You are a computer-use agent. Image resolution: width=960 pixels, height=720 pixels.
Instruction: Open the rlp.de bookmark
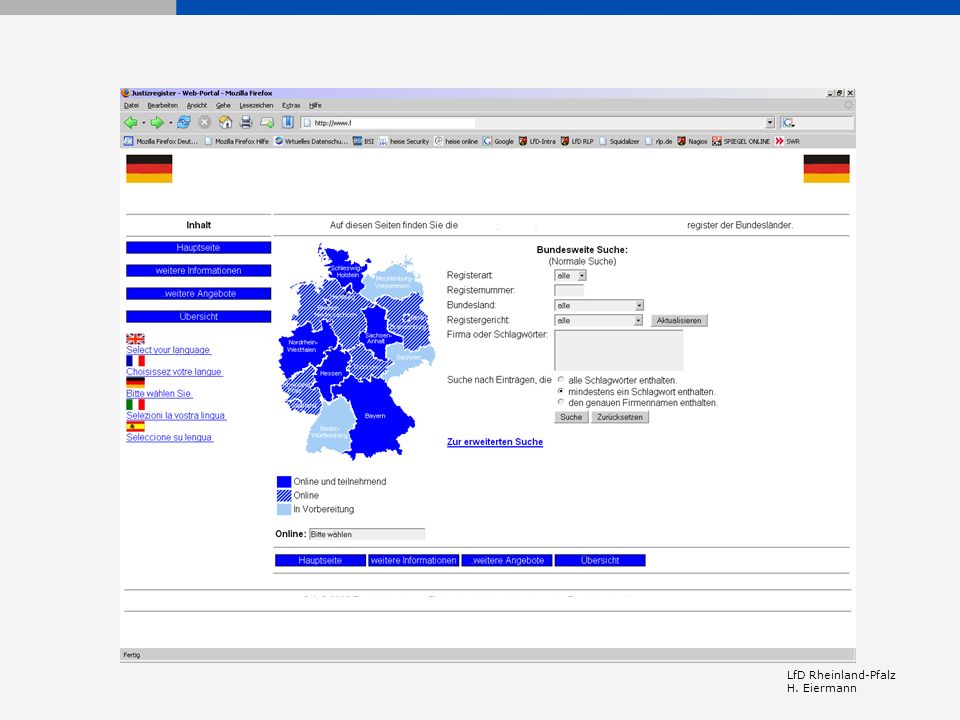coord(659,141)
